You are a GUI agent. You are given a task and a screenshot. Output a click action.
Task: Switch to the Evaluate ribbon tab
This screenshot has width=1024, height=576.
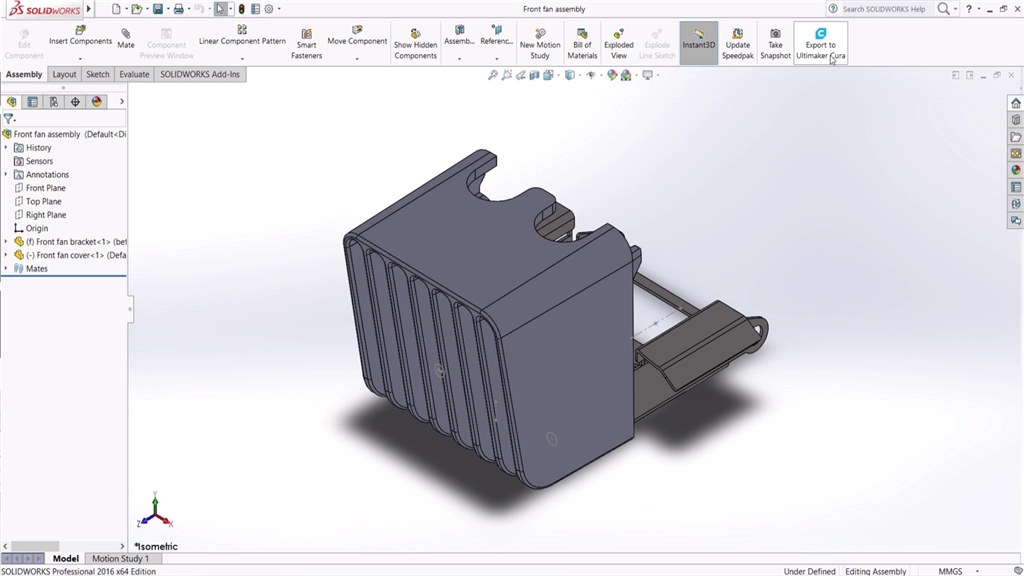pyautogui.click(x=134, y=74)
